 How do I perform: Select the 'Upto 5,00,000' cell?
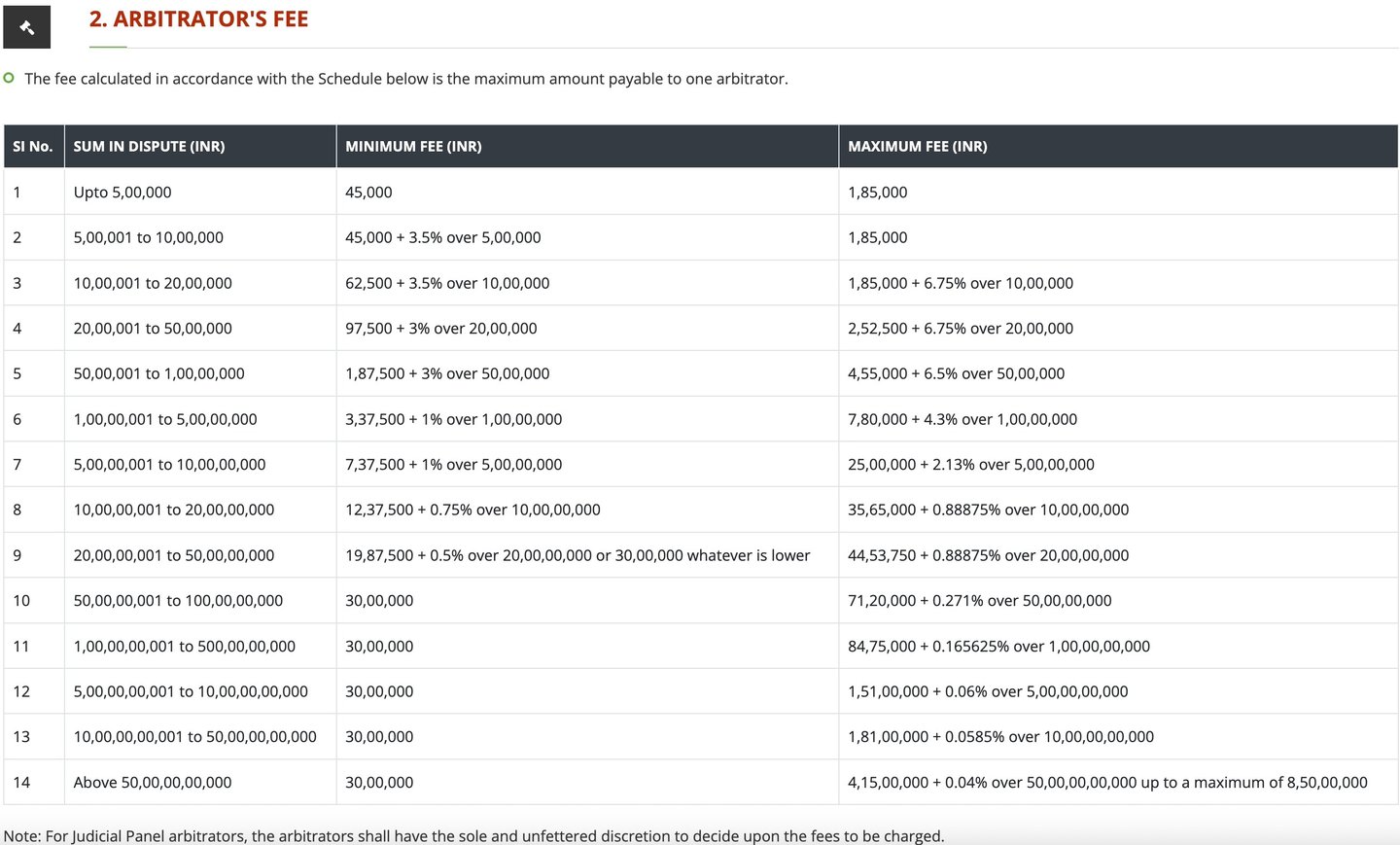[200, 192]
